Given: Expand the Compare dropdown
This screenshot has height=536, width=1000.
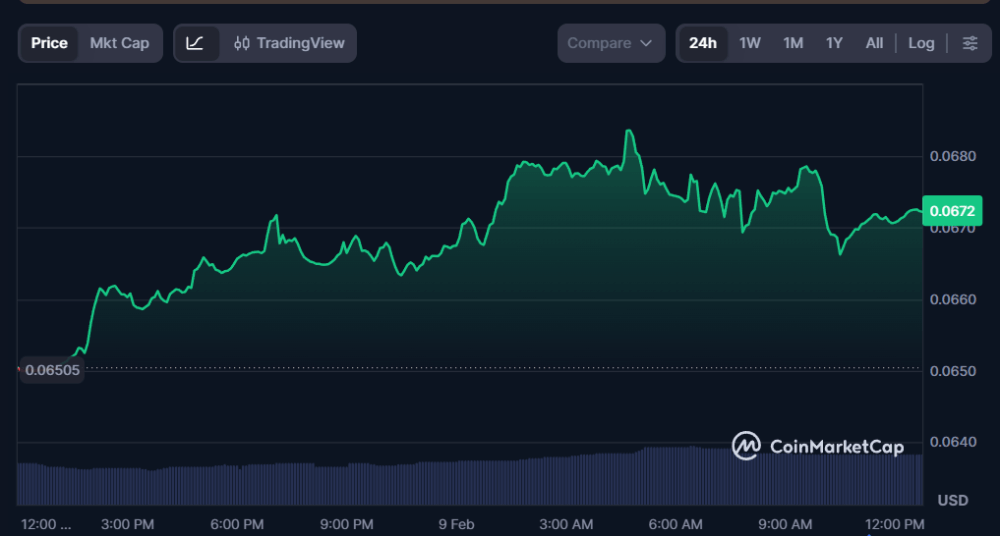Looking at the screenshot, I should [610, 43].
